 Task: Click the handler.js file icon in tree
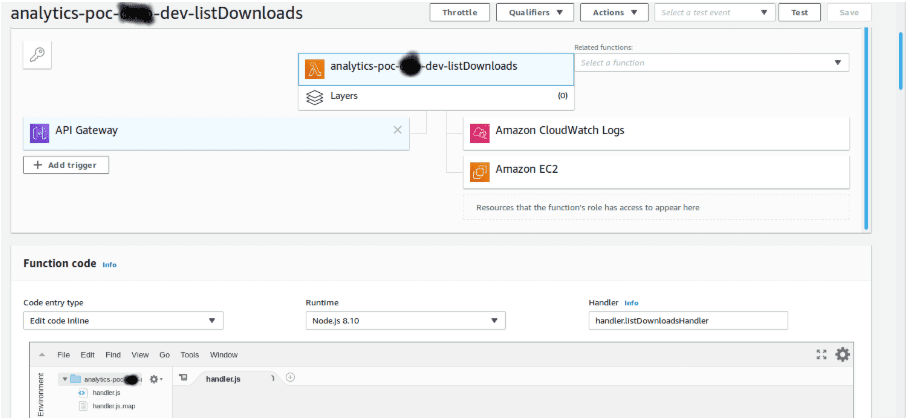(82, 393)
